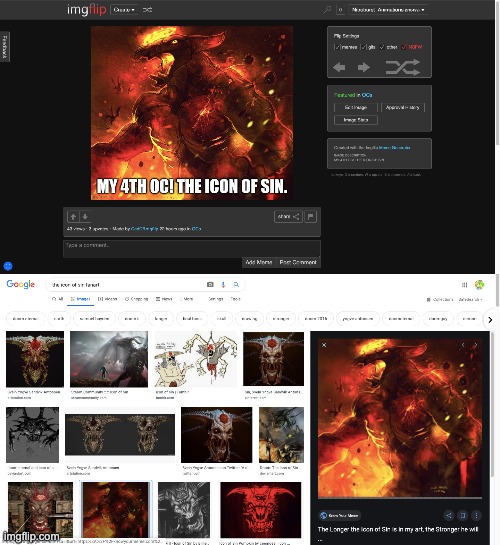This screenshot has width=500, height=545.
Task: Toggle the memes checkbox in Flip Settings
Action: [337, 47]
